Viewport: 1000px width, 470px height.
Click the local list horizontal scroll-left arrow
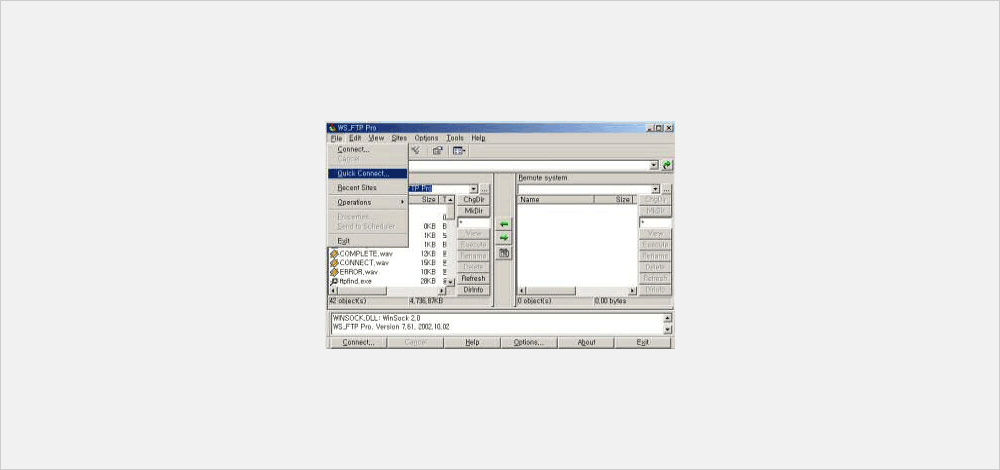pyautogui.click(x=333, y=291)
